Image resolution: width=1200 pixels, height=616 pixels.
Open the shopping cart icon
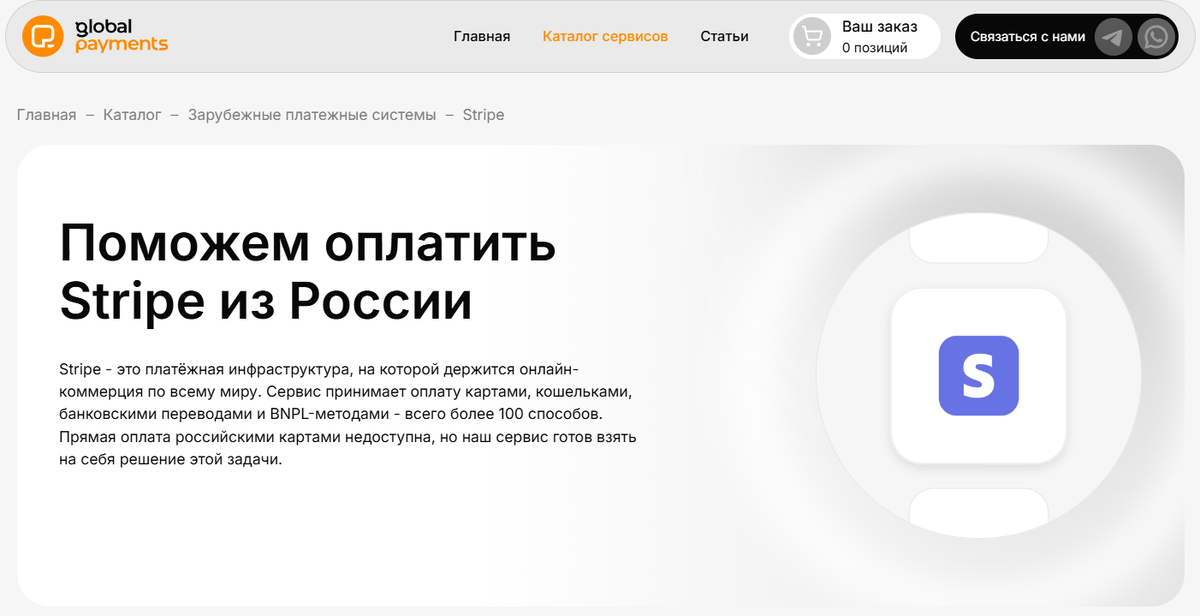coord(812,37)
